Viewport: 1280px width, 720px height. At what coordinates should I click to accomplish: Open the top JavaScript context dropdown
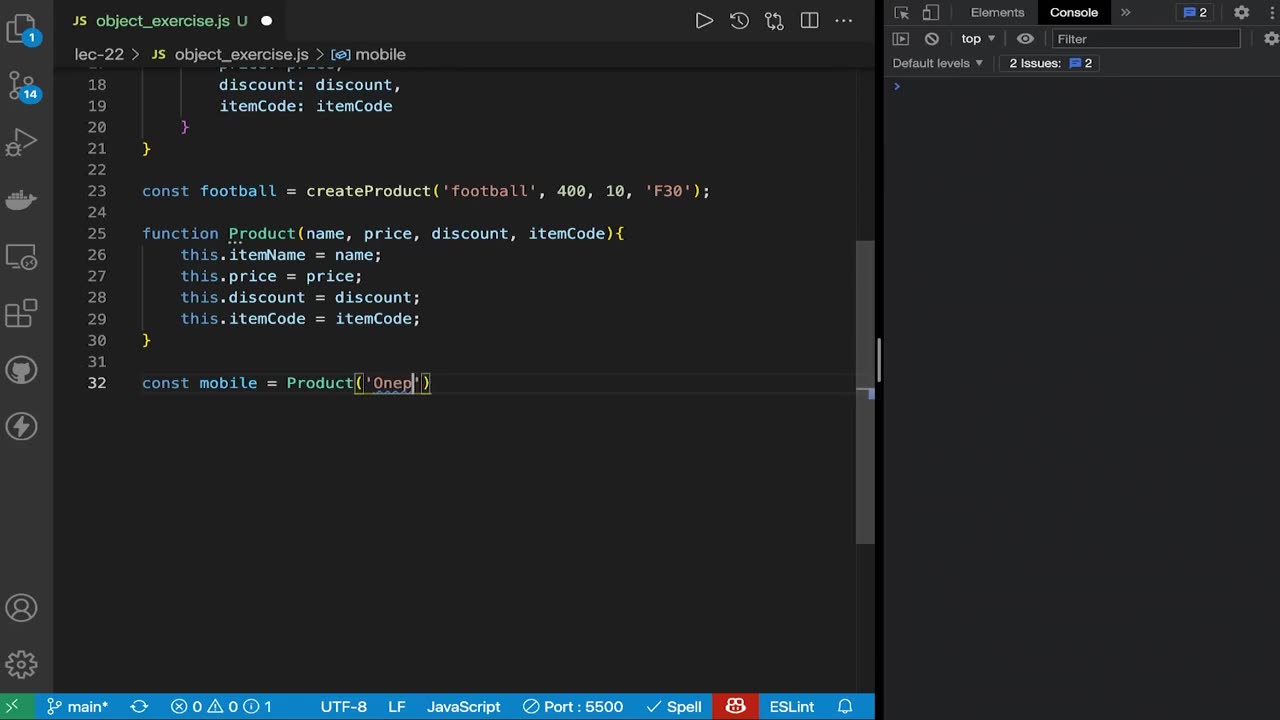(x=978, y=39)
